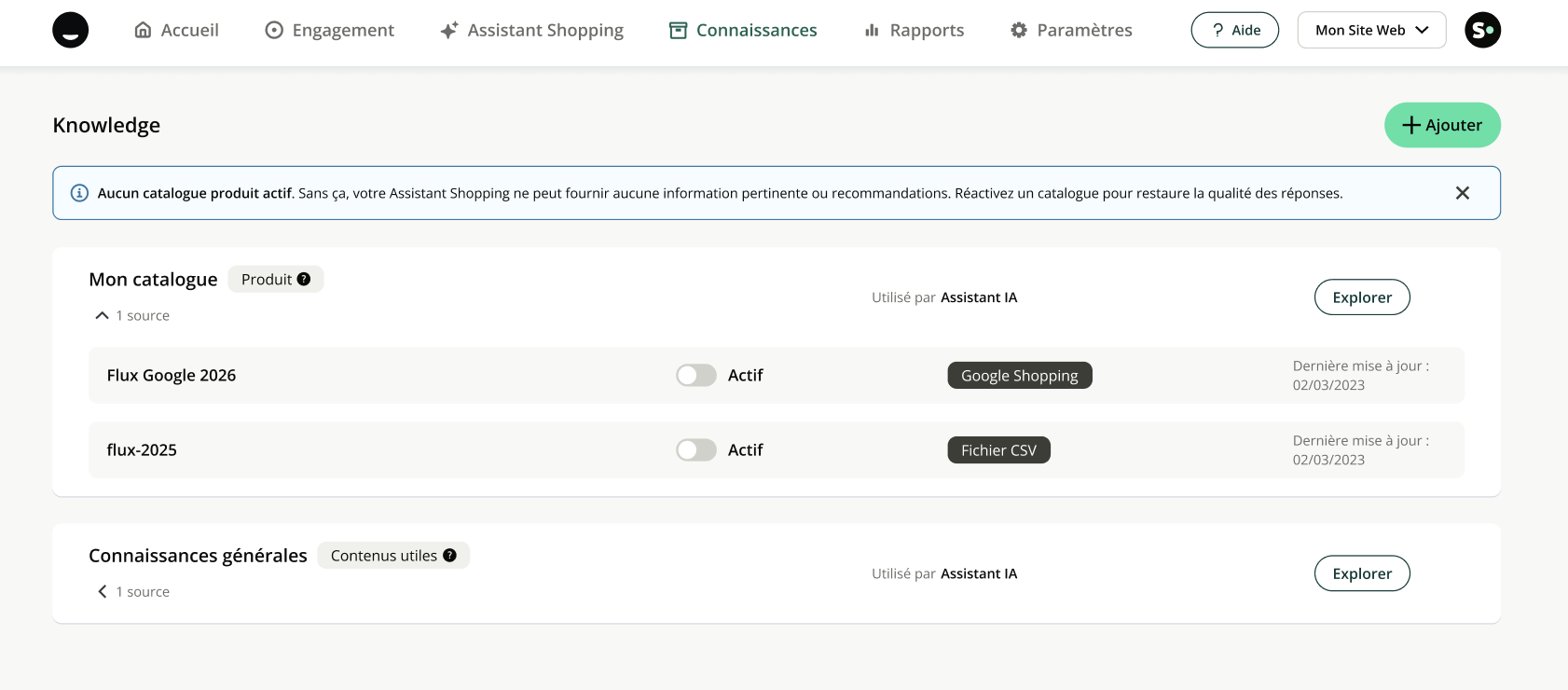Explore the Mon catalogue knowledge
This screenshot has width=1568, height=690.
click(x=1361, y=297)
